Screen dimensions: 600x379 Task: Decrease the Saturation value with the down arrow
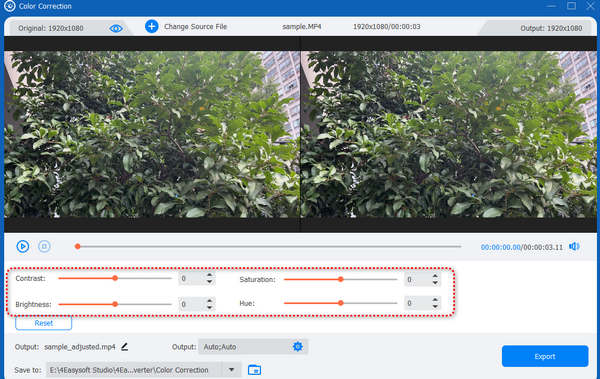[x=435, y=283]
